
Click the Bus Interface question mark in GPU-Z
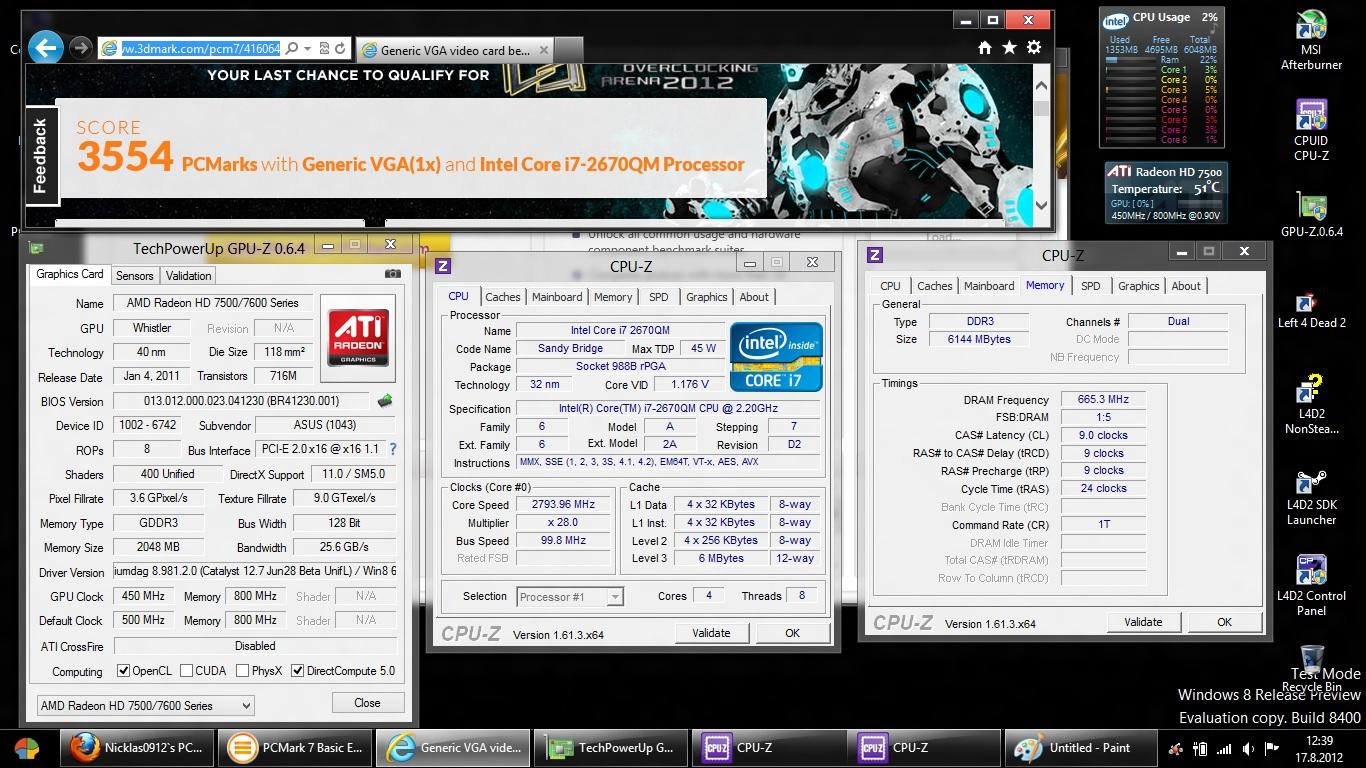[x=392, y=450]
